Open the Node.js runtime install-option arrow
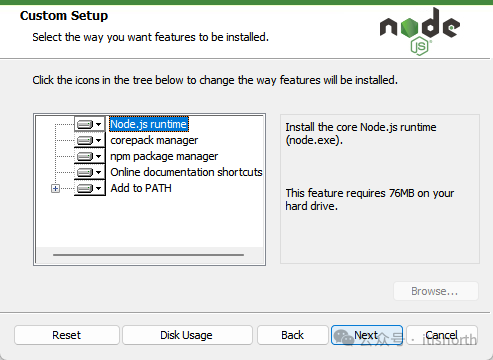 tap(98, 125)
